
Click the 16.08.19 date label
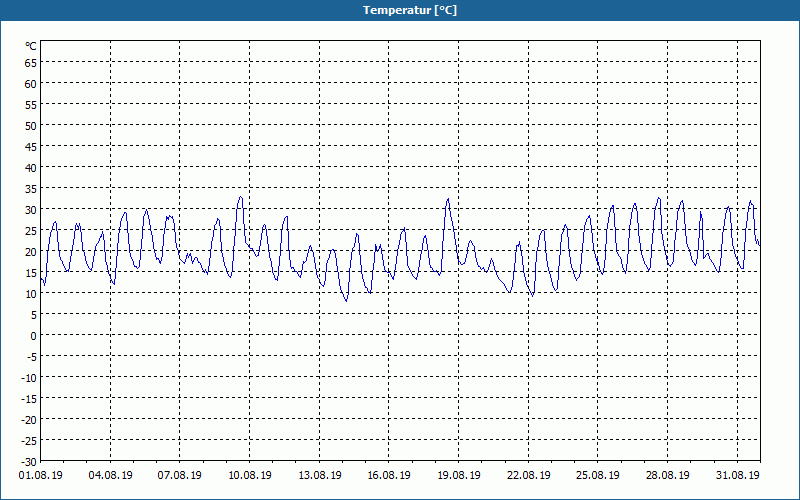pos(389,475)
